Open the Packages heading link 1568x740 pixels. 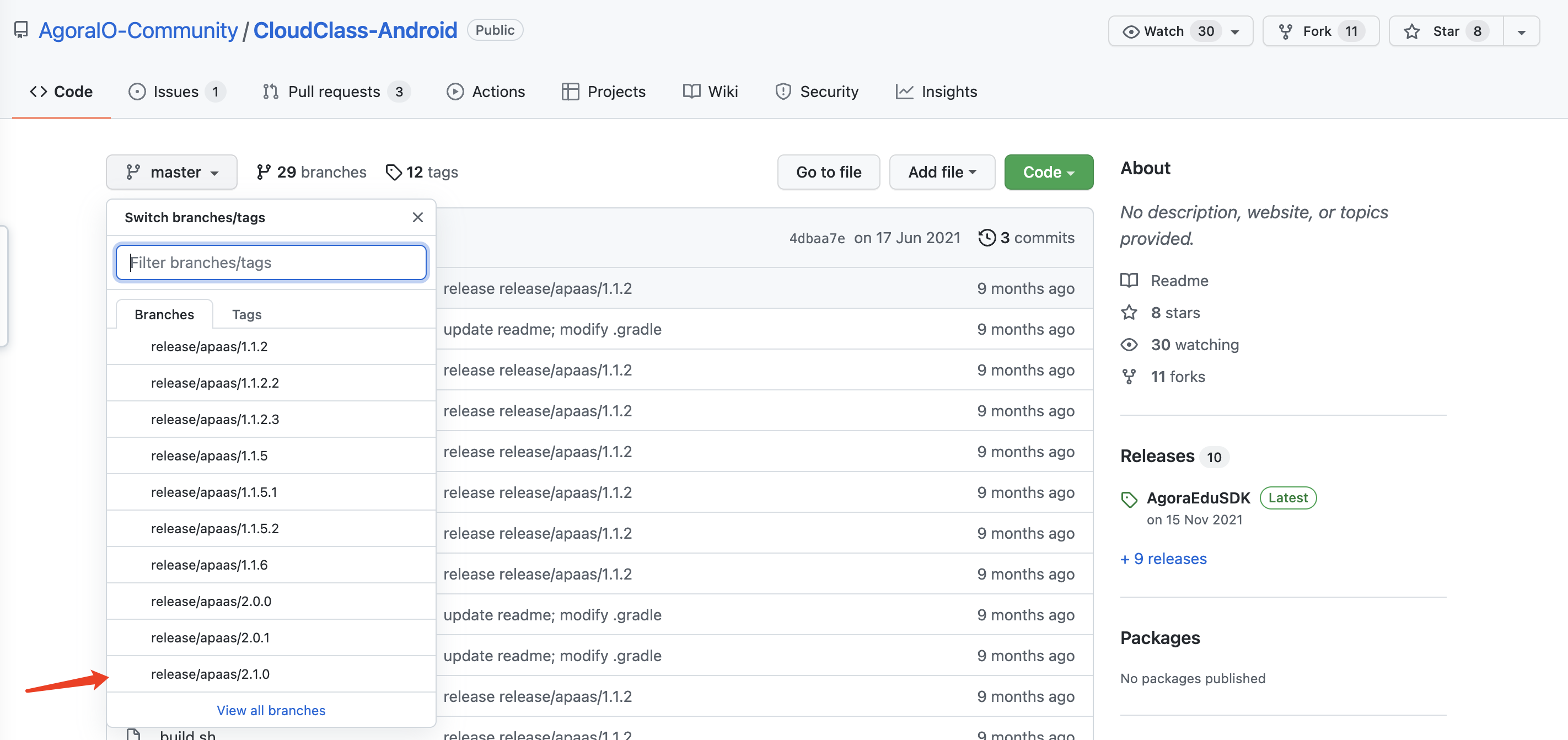coord(1159,638)
